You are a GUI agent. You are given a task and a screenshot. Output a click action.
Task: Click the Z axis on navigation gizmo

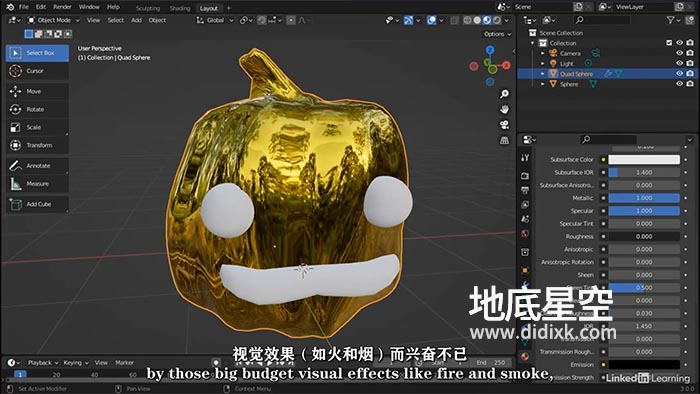click(x=490, y=50)
